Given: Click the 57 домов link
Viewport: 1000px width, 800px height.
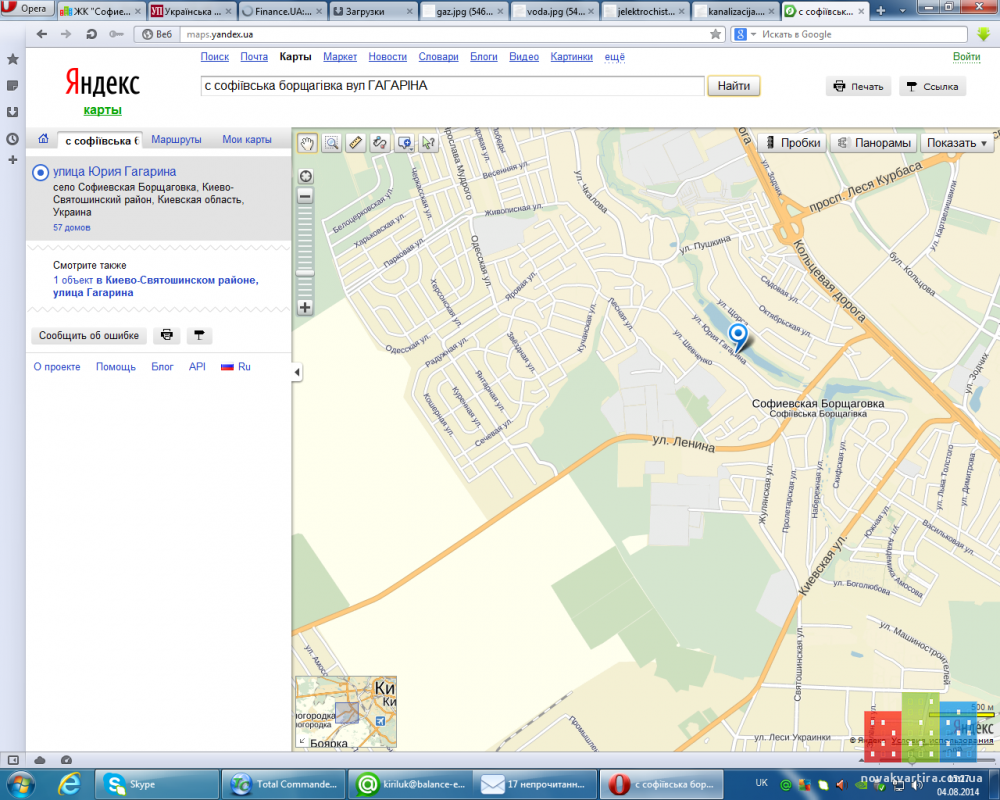Looking at the screenshot, I should [x=71, y=228].
